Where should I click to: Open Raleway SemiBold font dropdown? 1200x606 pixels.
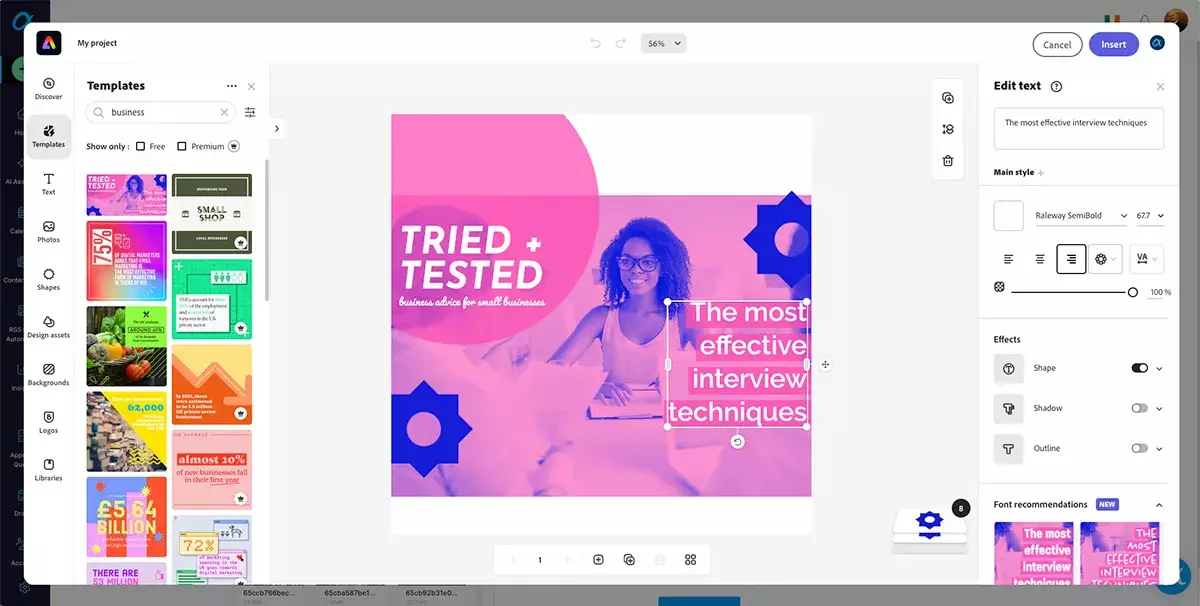pos(1081,215)
